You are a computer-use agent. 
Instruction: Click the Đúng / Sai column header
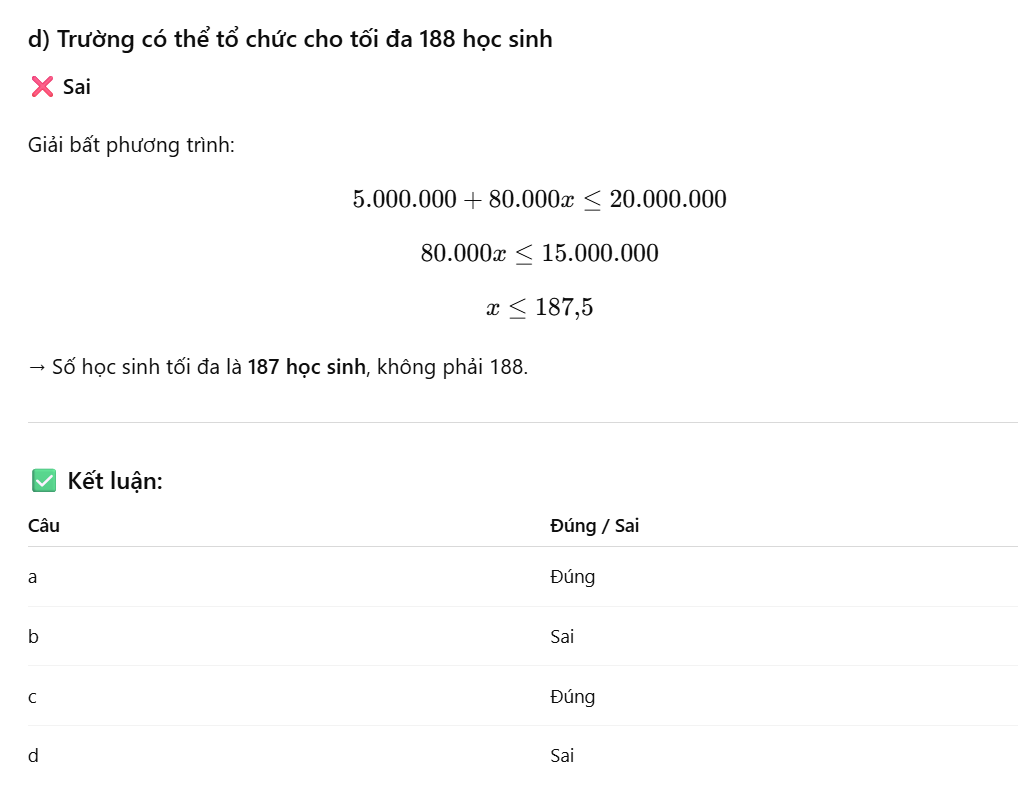pos(594,526)
